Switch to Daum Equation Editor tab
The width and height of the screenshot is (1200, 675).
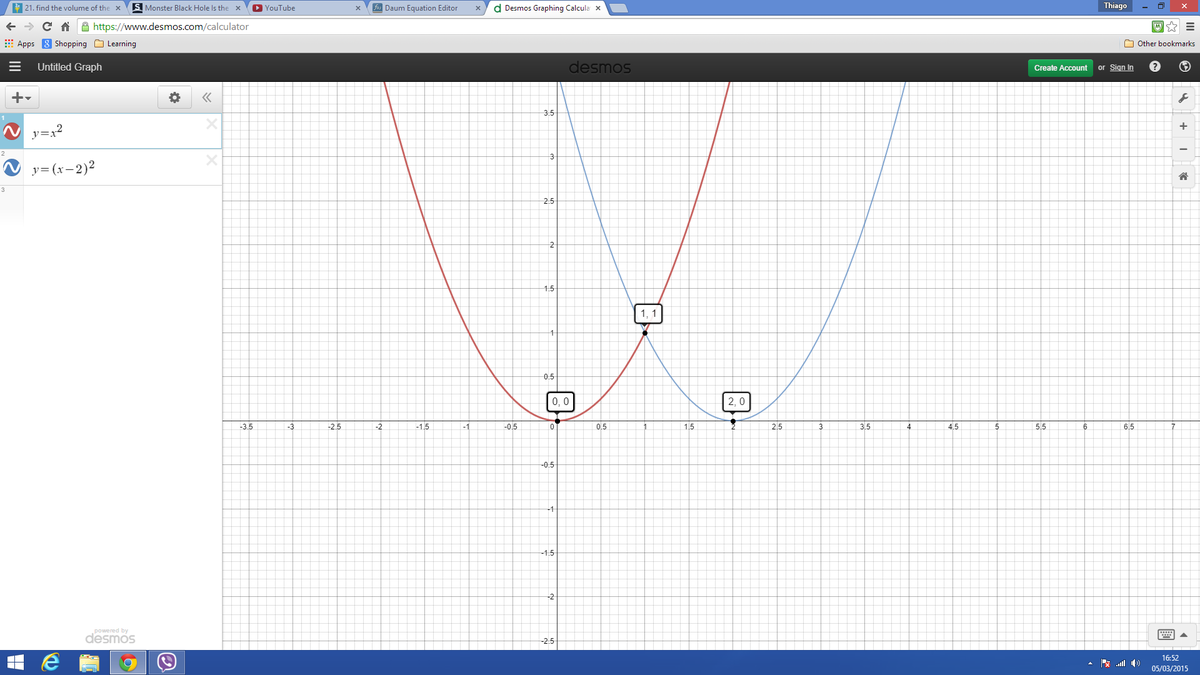(421, 8)
